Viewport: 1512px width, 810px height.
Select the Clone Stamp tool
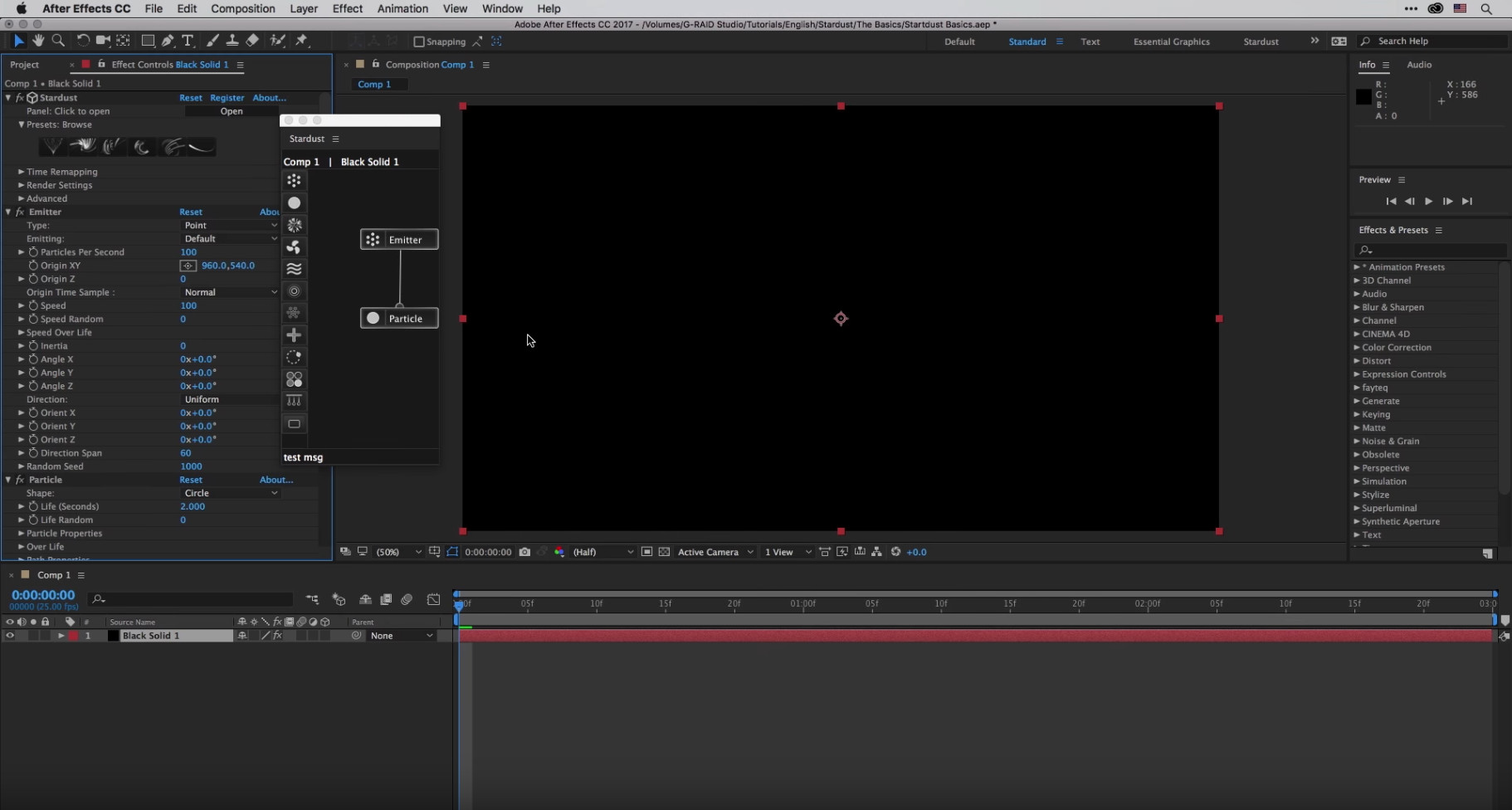232,41
